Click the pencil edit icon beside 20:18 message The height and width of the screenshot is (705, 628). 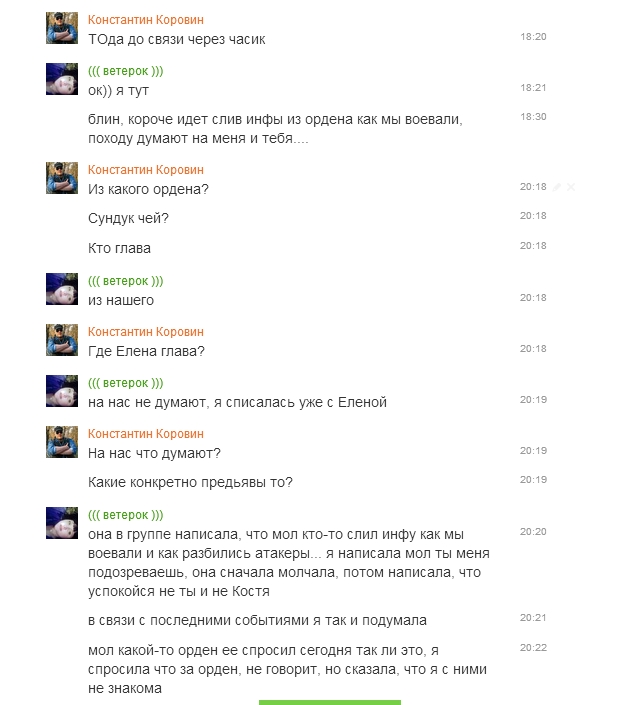557,187
